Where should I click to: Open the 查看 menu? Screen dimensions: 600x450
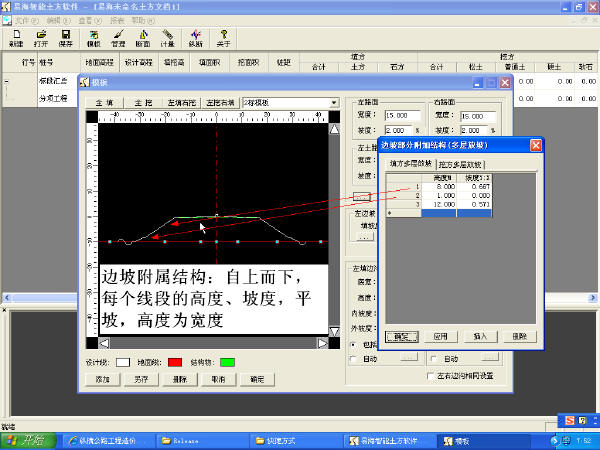(90, 20)
